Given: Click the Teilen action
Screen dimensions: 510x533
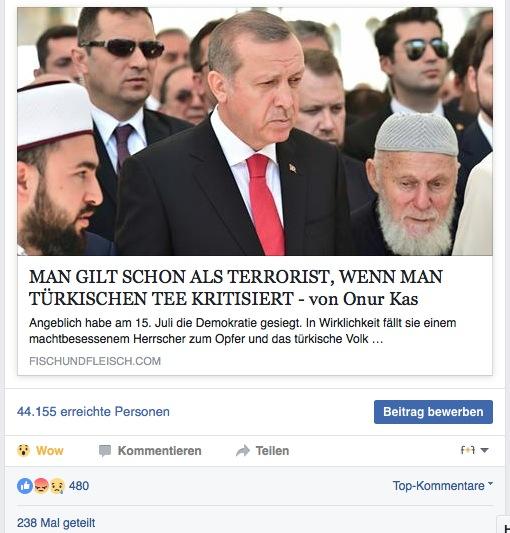Looking at the screenshot, I should click(x=272, y=451).
